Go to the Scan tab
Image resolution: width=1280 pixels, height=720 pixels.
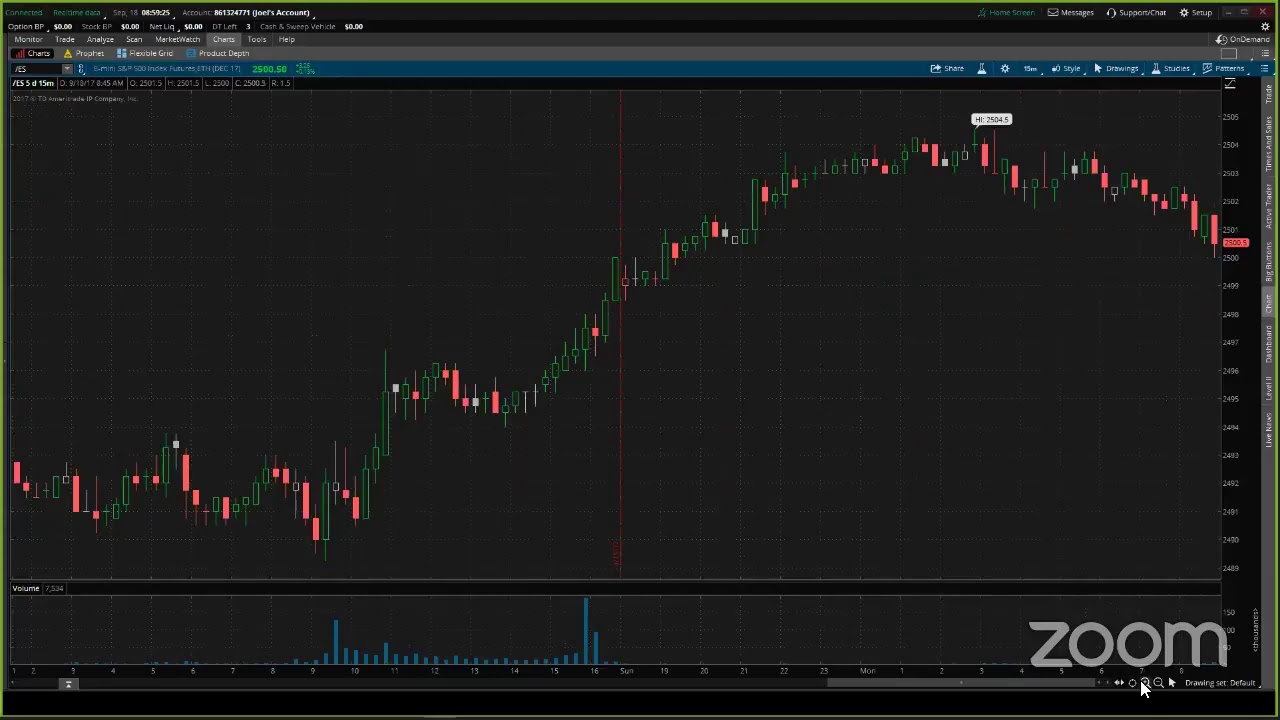tap(134, 39)
